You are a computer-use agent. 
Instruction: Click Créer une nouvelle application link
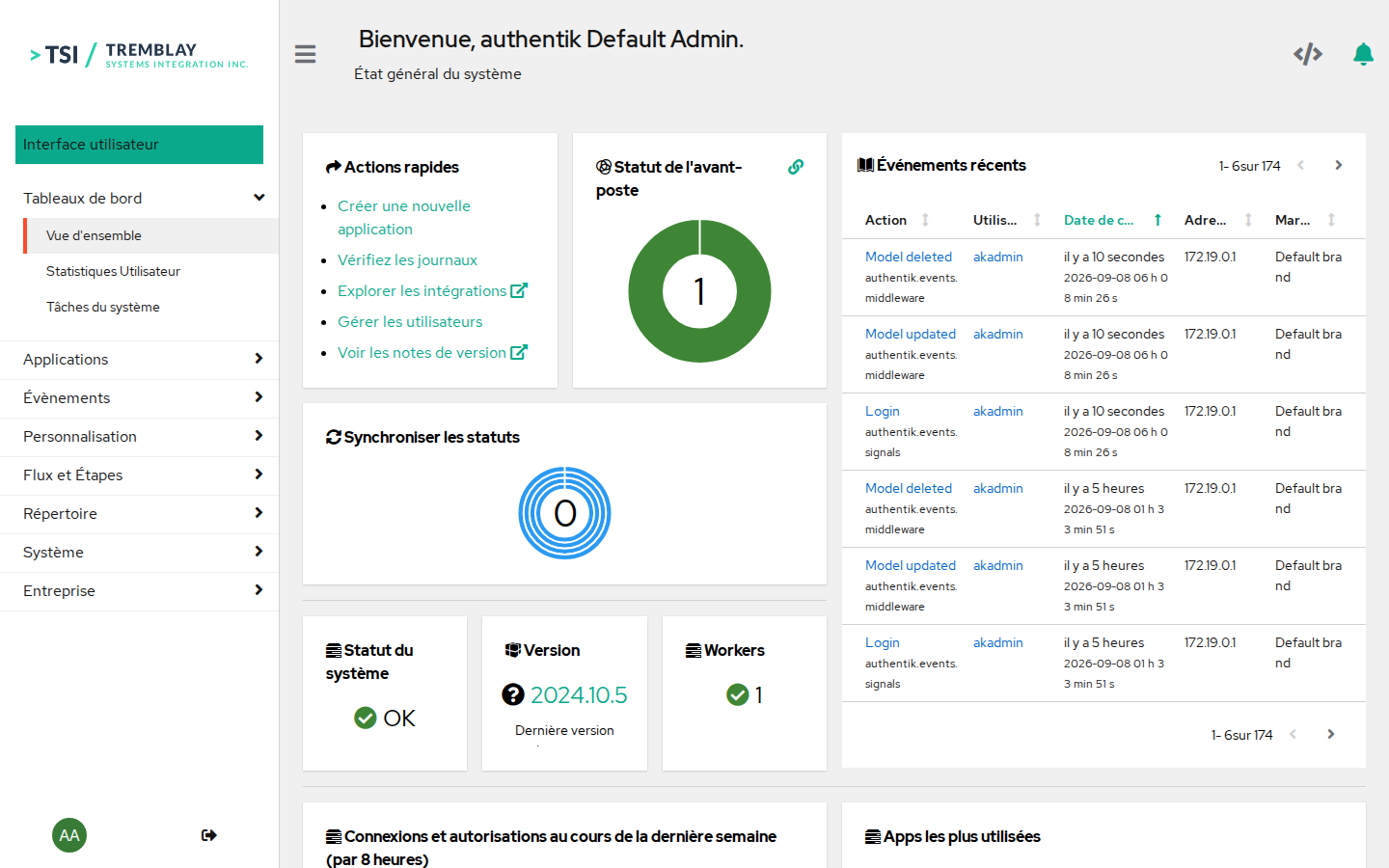pyautogui.click(x=404, y=217)
